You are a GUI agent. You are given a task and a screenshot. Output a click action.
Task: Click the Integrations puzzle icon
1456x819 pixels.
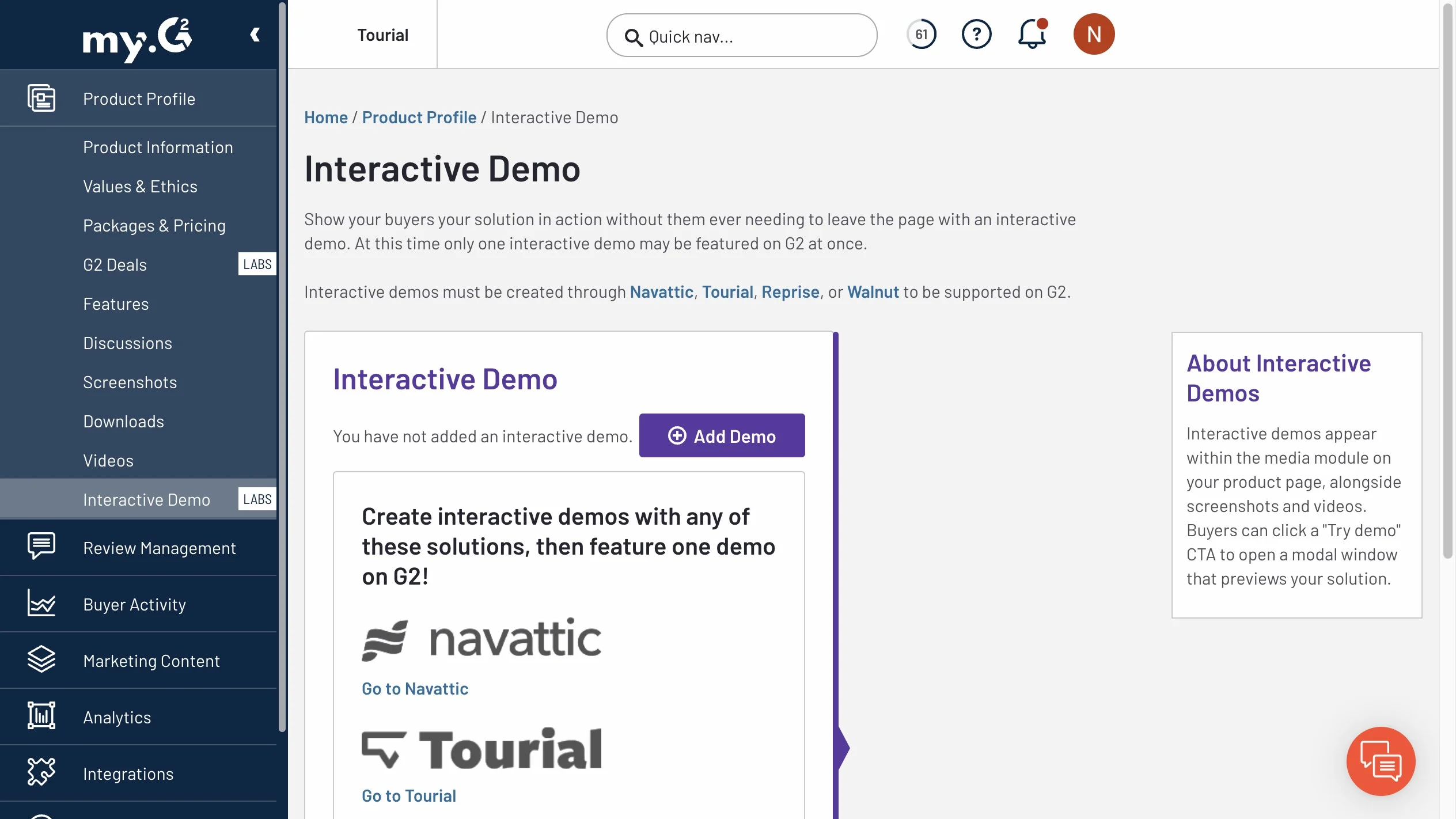coord(41,772)
